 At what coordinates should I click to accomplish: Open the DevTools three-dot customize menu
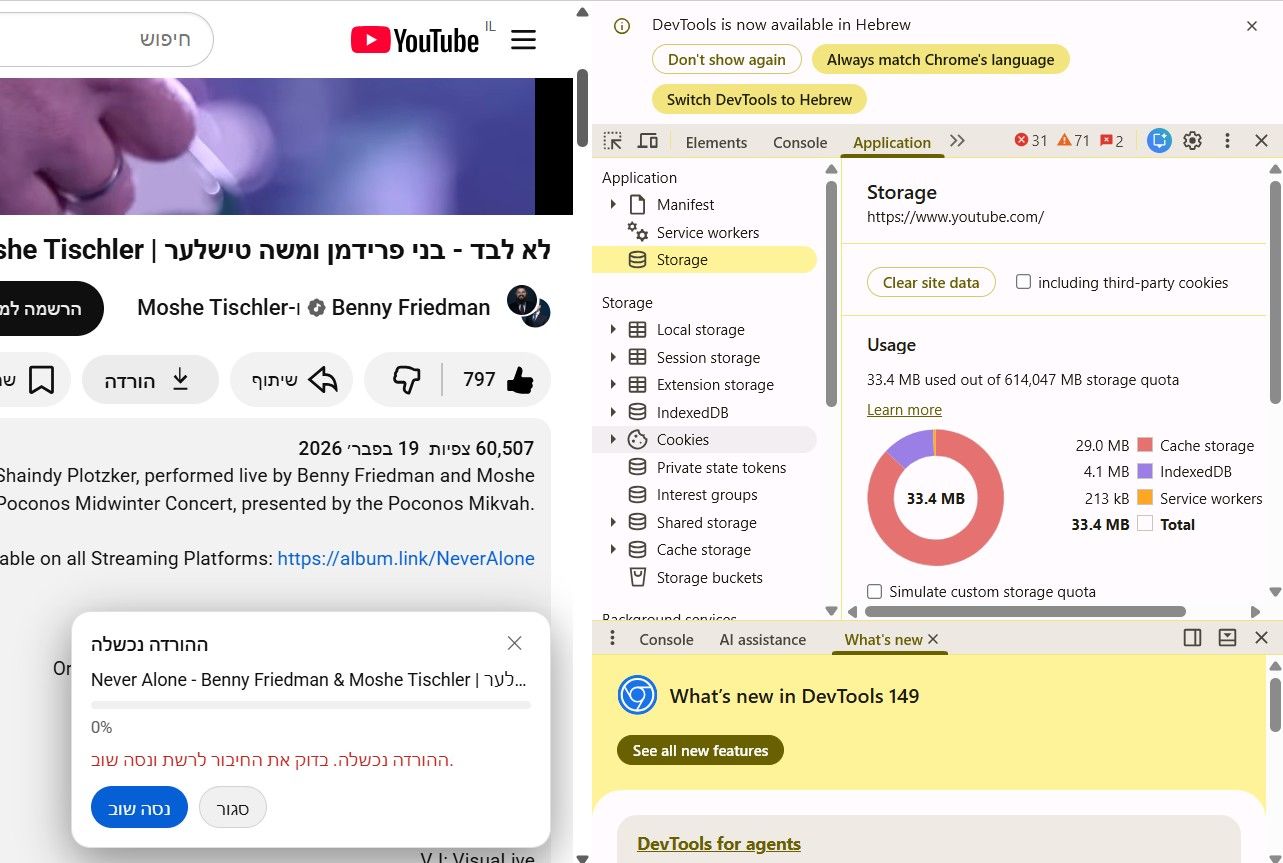[x=1227, y=141]
